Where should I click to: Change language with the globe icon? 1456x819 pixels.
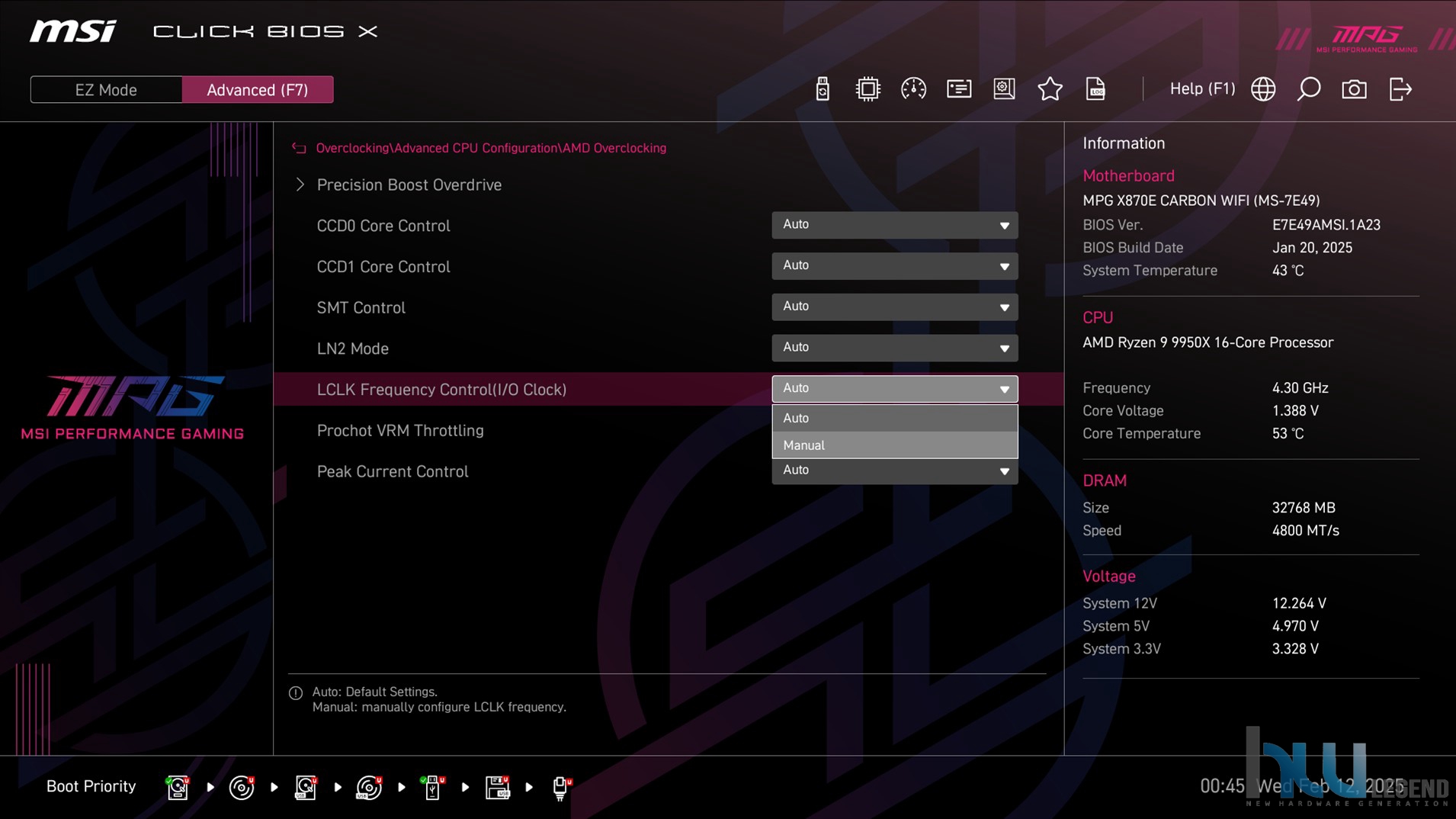[1263, 89]
